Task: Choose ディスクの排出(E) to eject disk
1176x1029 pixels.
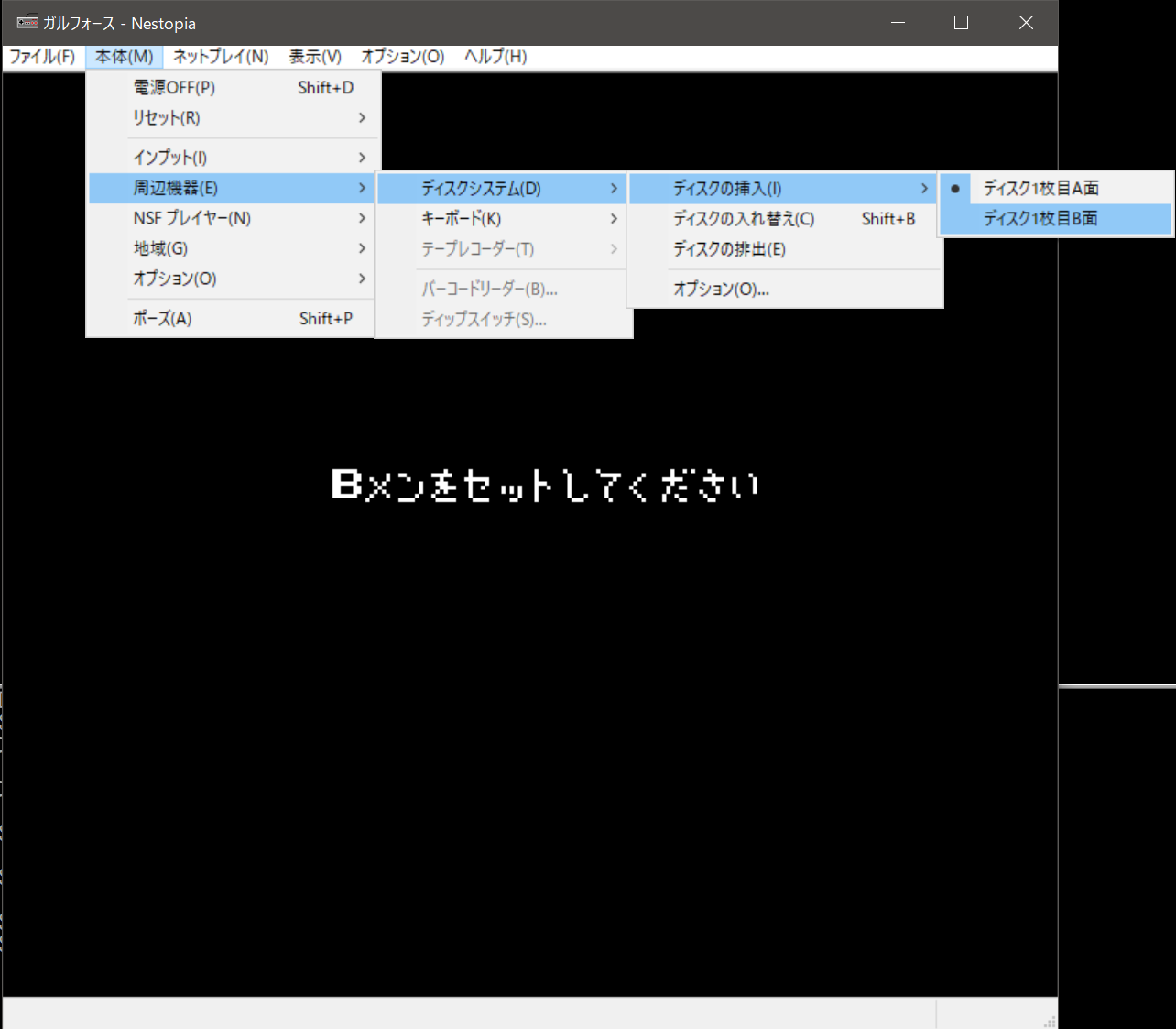Action: coord(783,249)
